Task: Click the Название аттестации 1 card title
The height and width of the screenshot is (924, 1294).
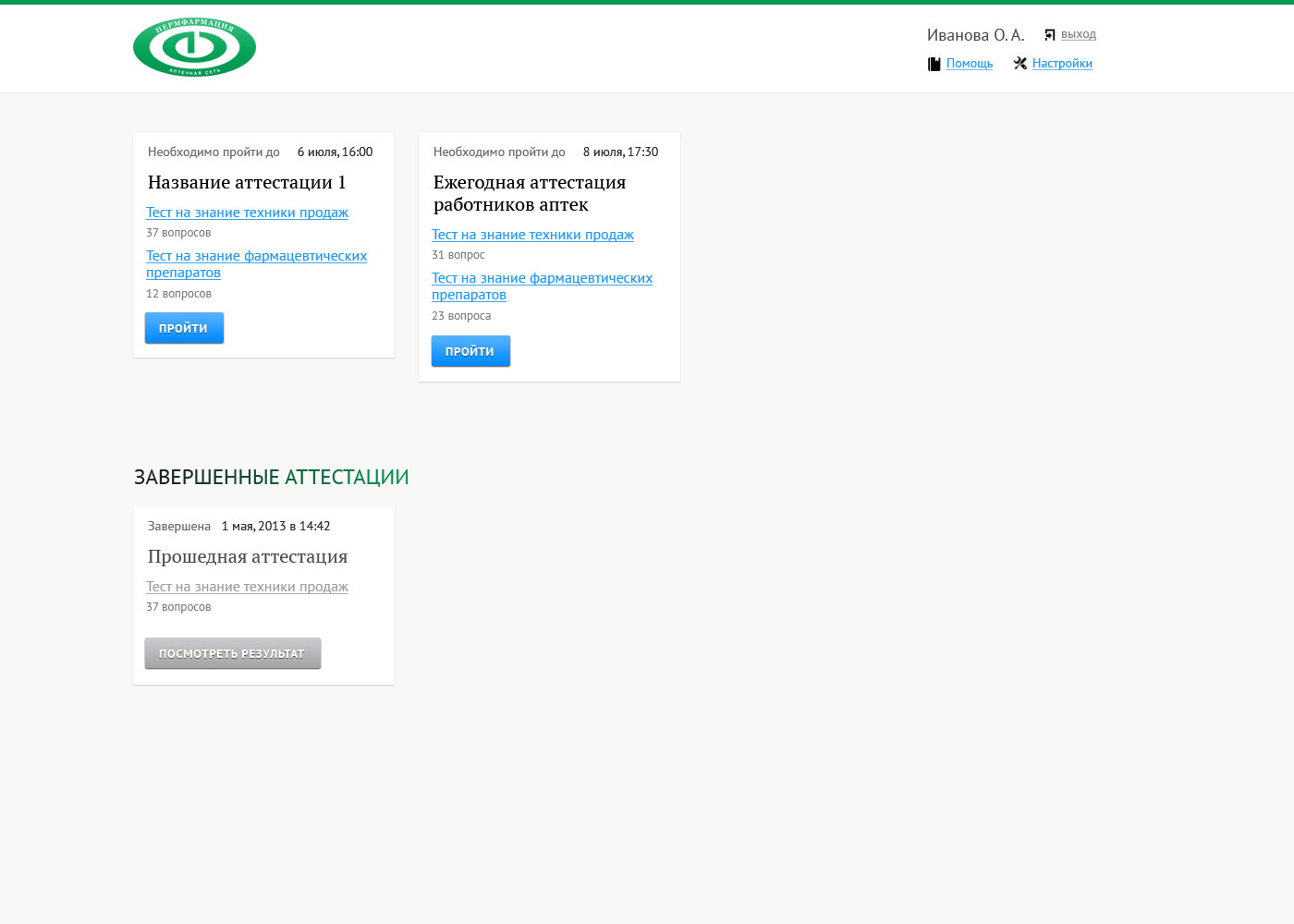Action: point(246,182)
